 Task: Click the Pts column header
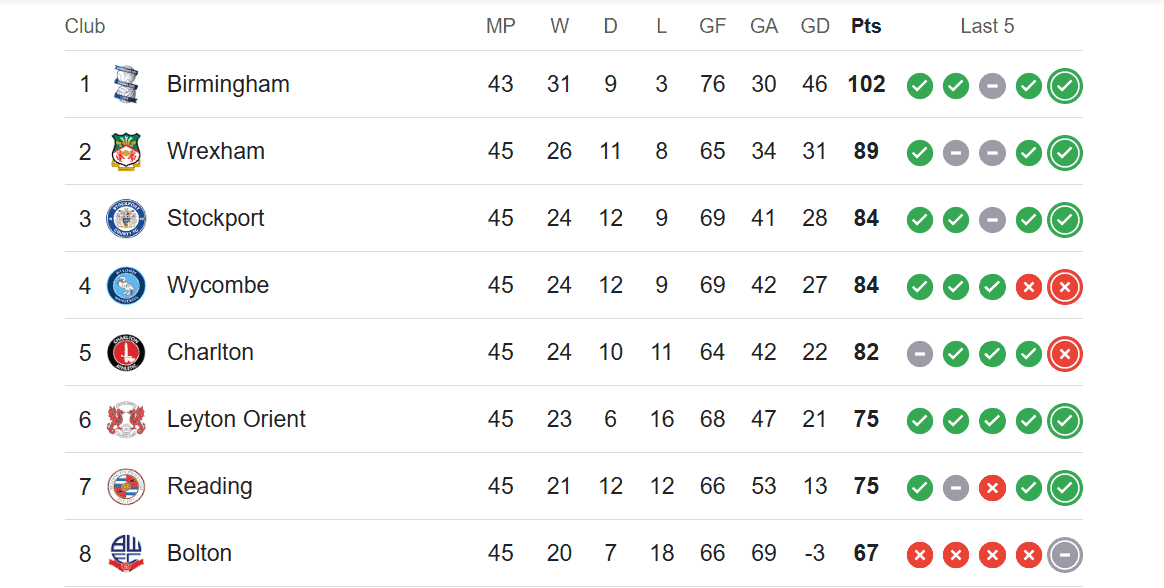pos(866,26)
